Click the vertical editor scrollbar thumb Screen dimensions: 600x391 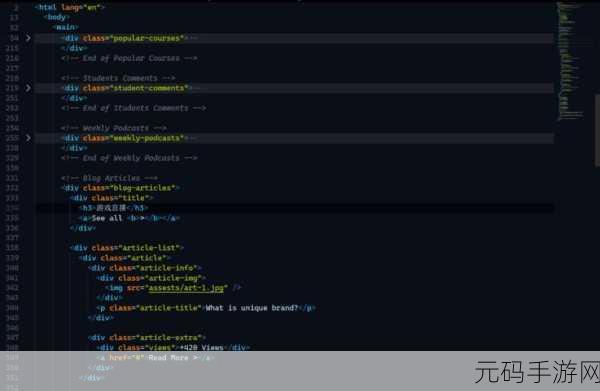(597, 130)
